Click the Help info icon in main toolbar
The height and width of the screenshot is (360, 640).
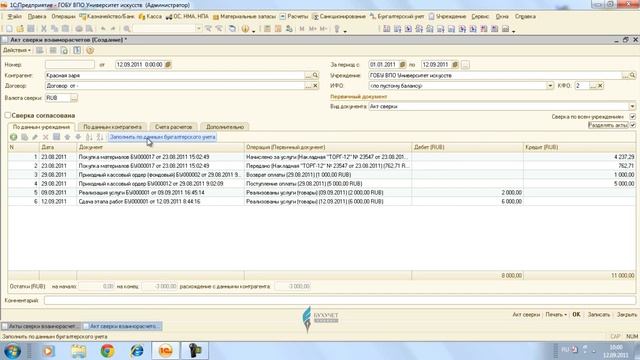245,29
